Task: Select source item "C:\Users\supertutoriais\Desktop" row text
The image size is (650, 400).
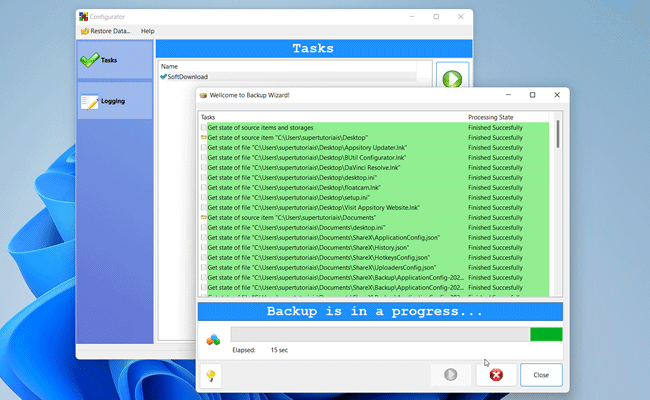Action: (287, 138)
